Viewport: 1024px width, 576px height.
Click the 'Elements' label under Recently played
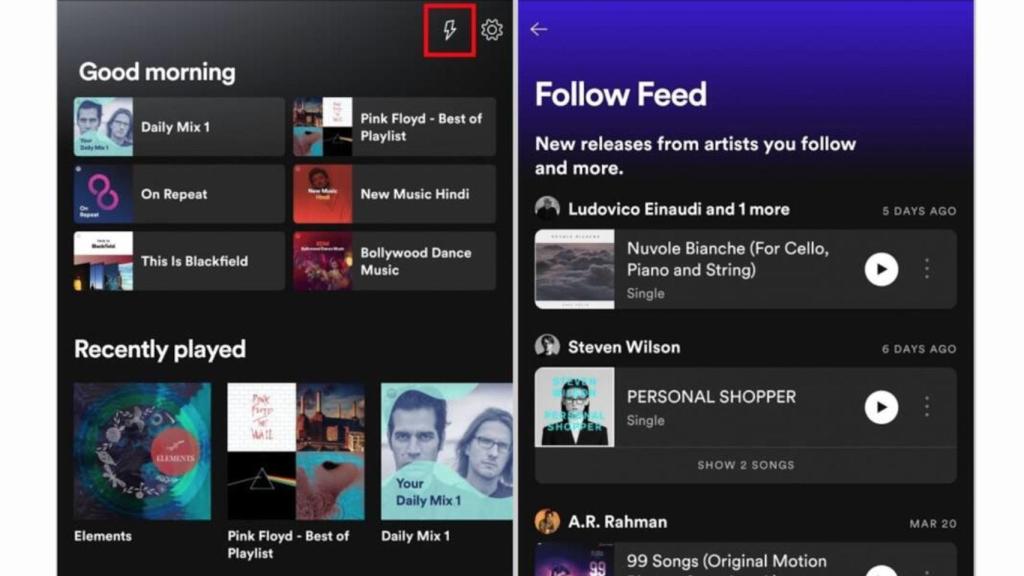[103, 536]
